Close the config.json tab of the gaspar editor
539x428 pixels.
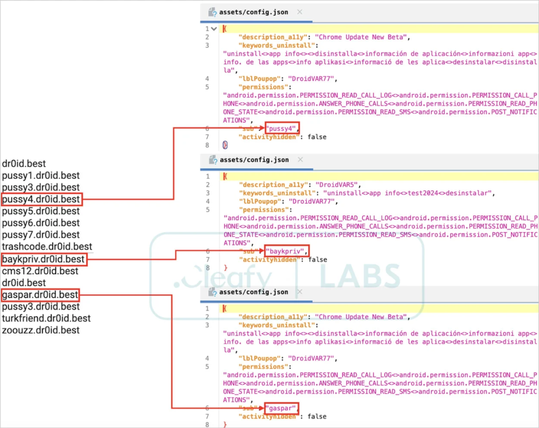coord(300,292)
